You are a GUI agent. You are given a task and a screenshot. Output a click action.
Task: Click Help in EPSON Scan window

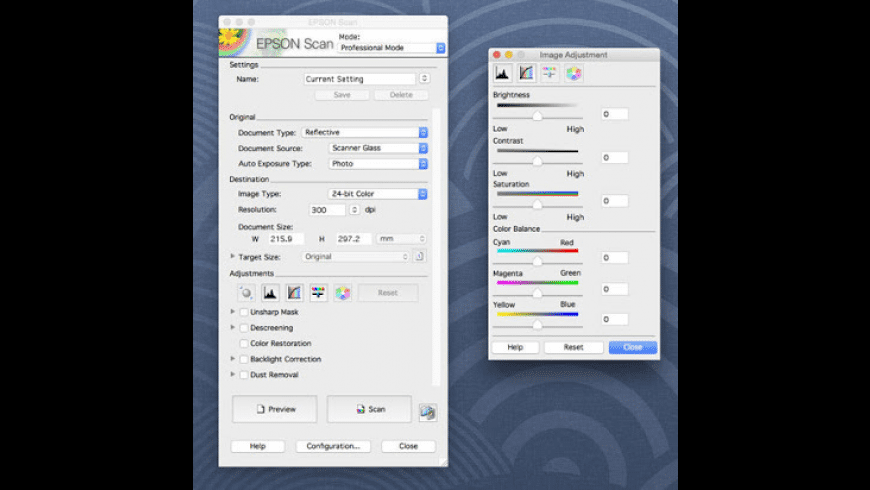point(257,446)
